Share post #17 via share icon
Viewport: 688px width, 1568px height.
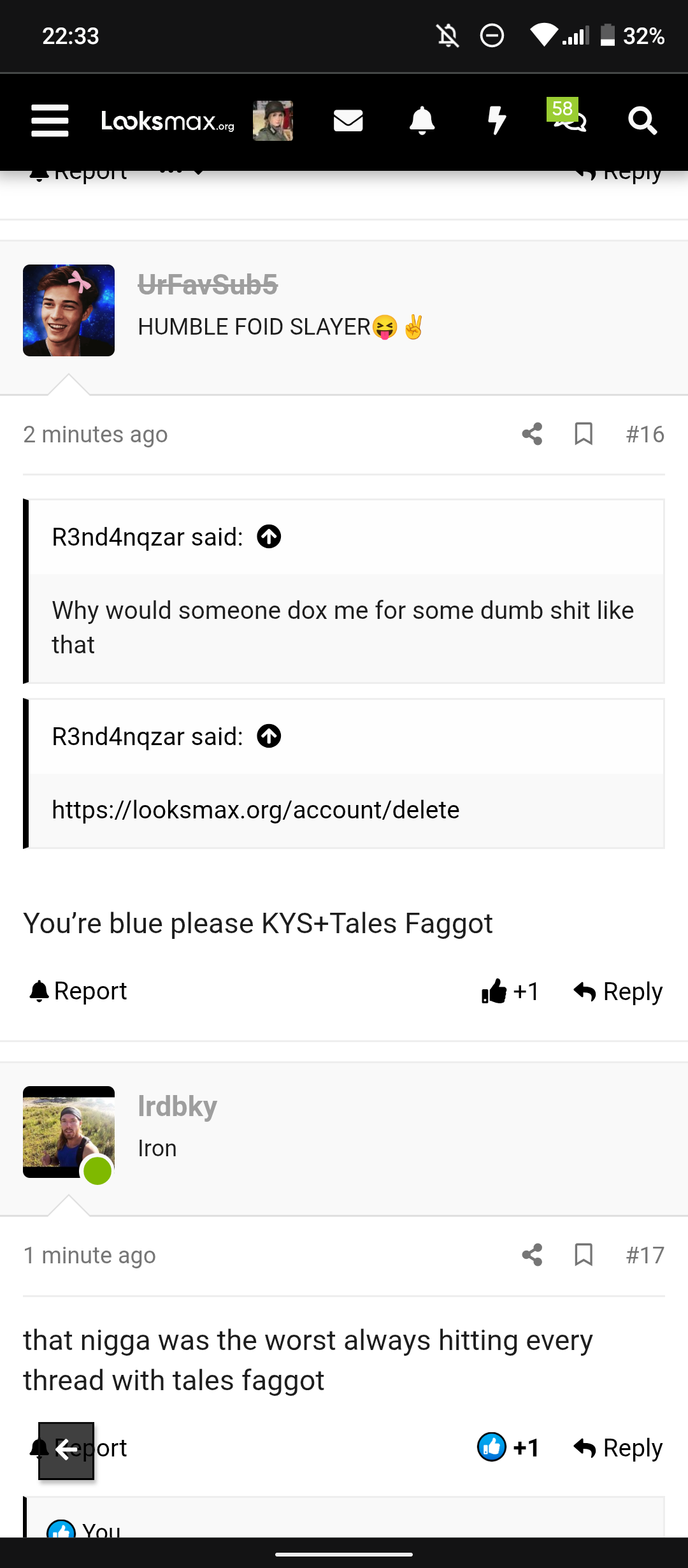(532, 1255)
